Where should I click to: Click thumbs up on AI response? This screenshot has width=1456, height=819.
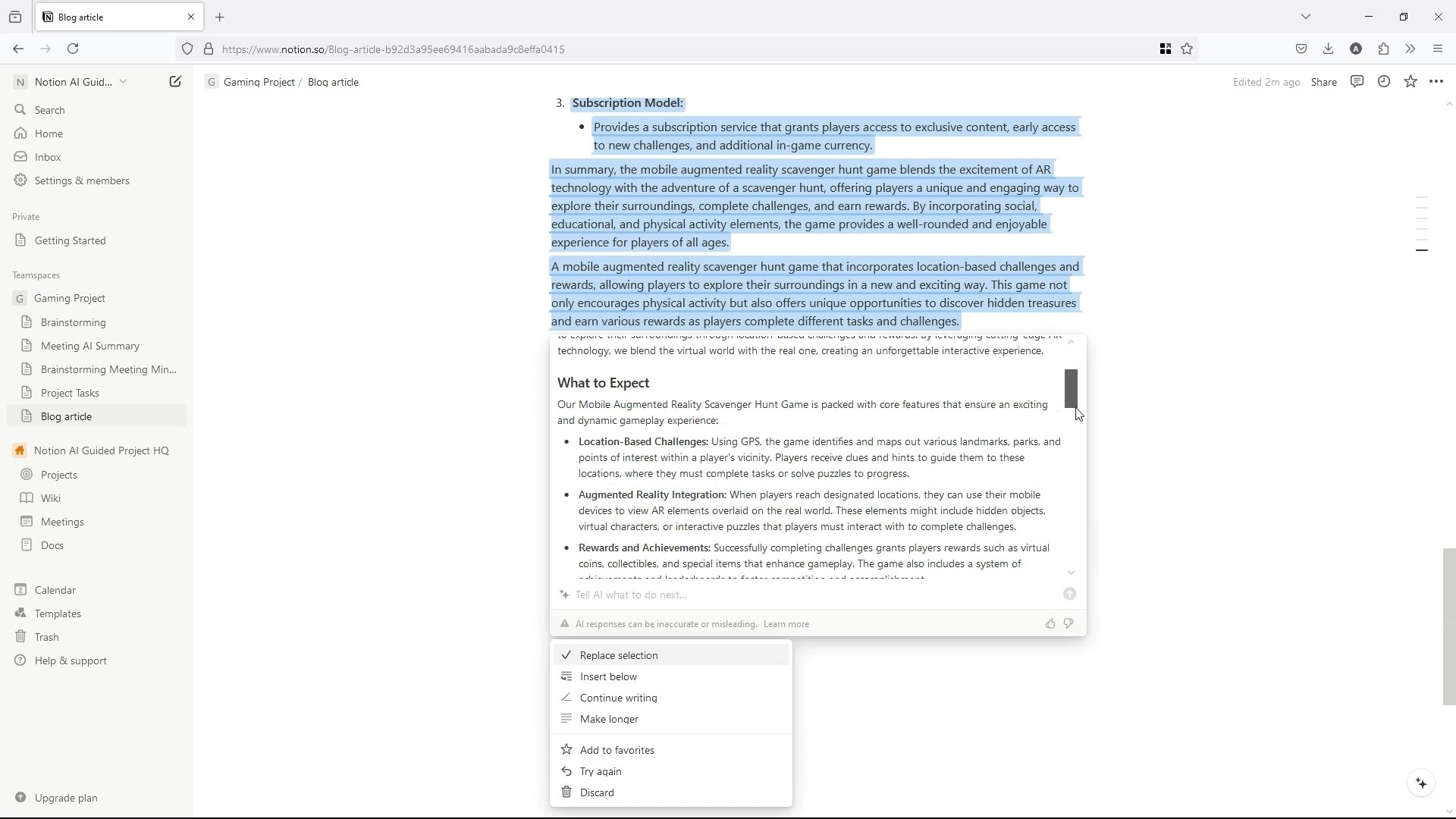point(1050,623)
